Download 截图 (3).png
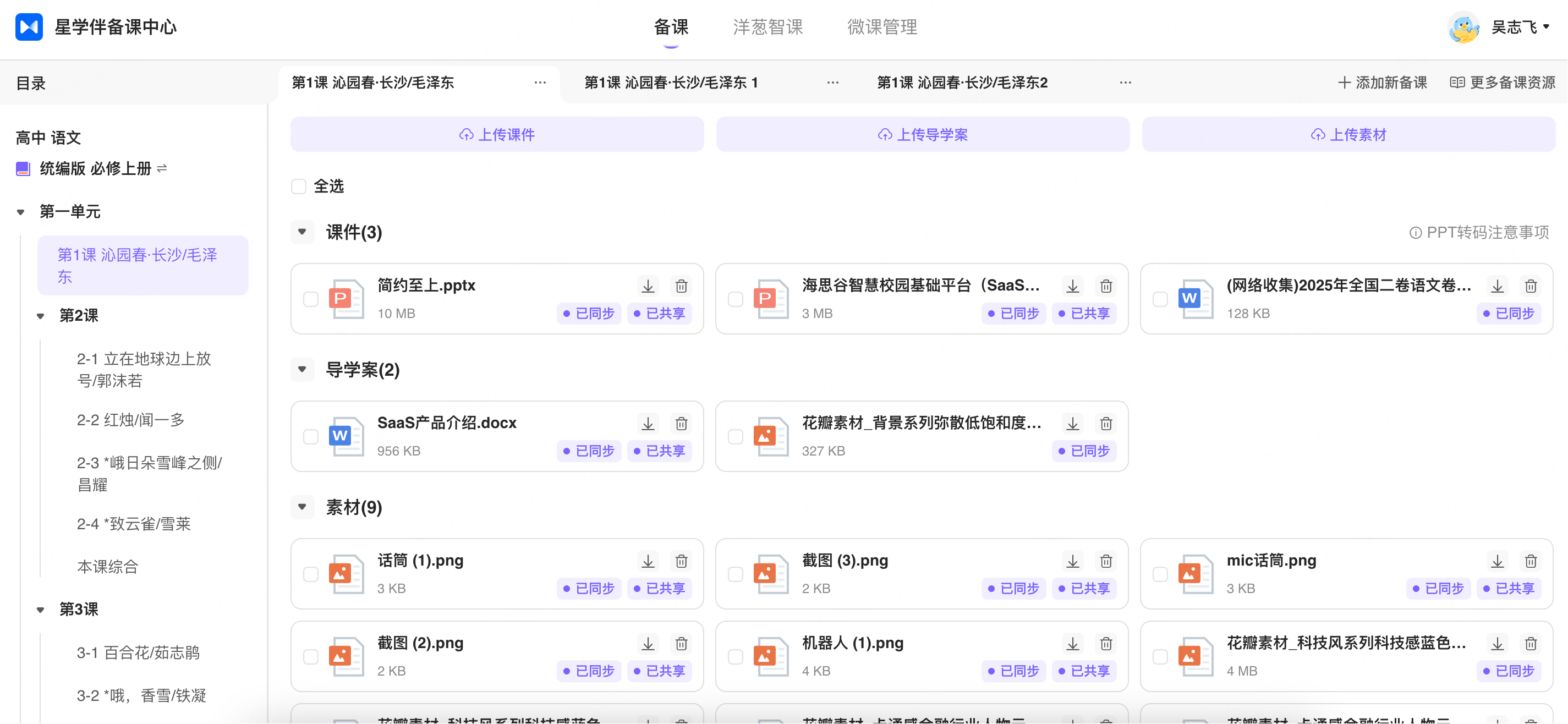 [x=1072, y=561]
